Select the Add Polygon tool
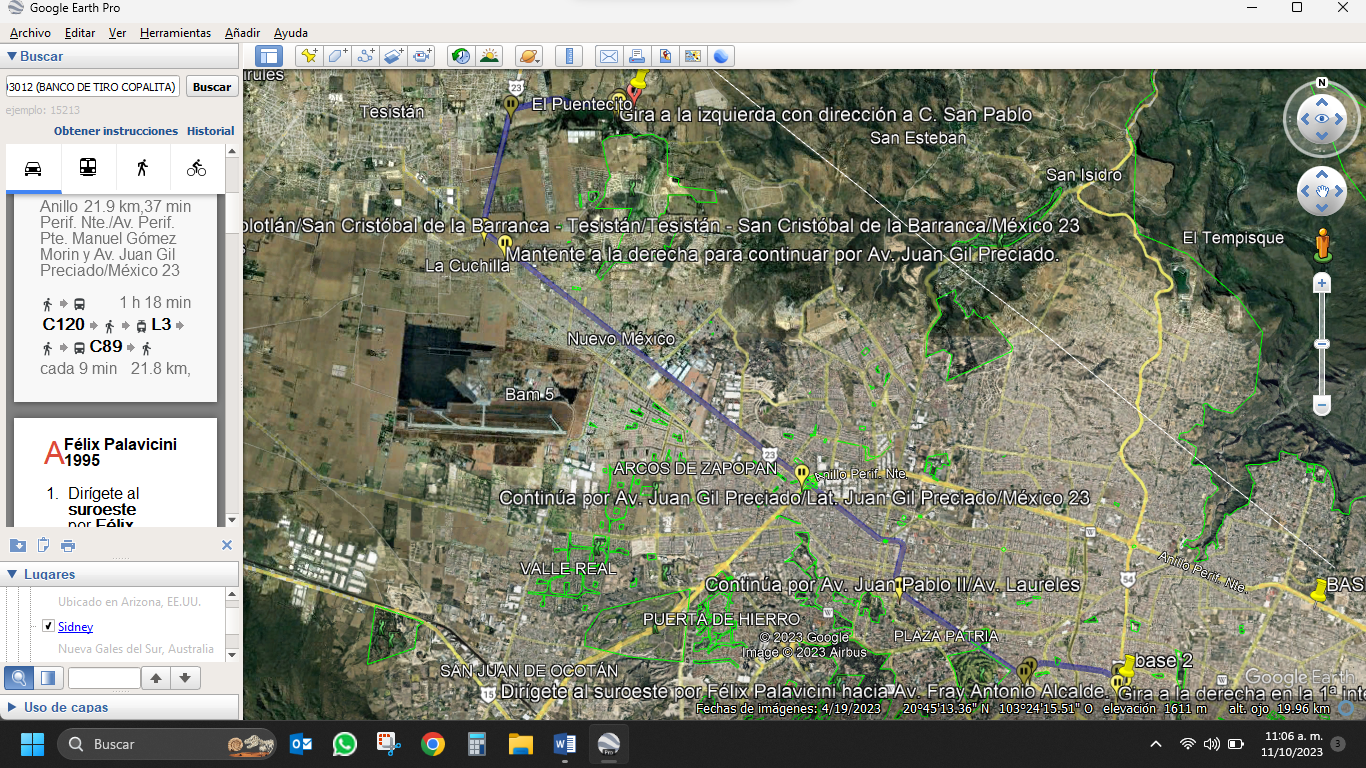This screenshot has height=768, width=1366. (x=338, y=56)
